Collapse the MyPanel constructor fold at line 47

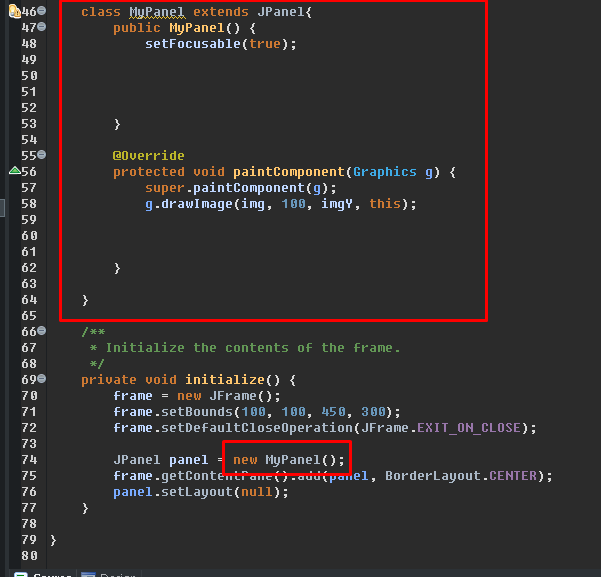42,27
